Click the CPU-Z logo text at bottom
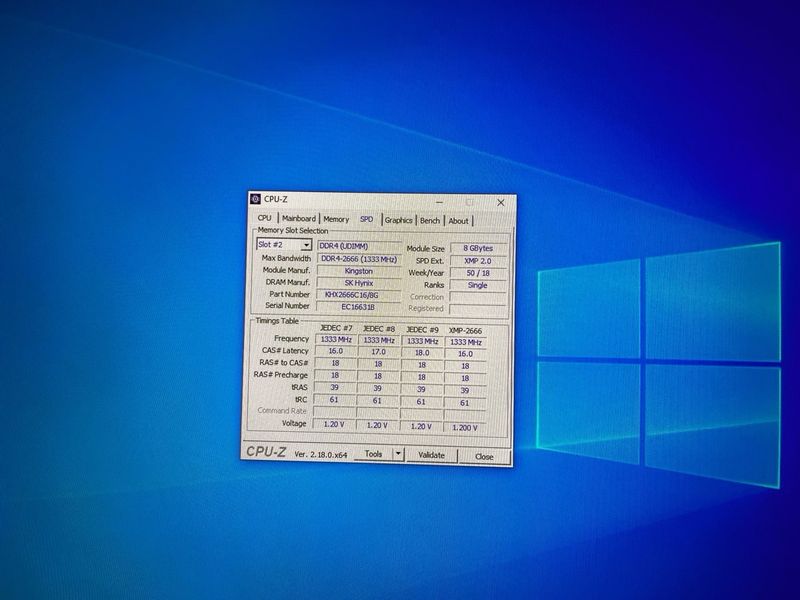 pyautogui.click(x=266, y=452)
